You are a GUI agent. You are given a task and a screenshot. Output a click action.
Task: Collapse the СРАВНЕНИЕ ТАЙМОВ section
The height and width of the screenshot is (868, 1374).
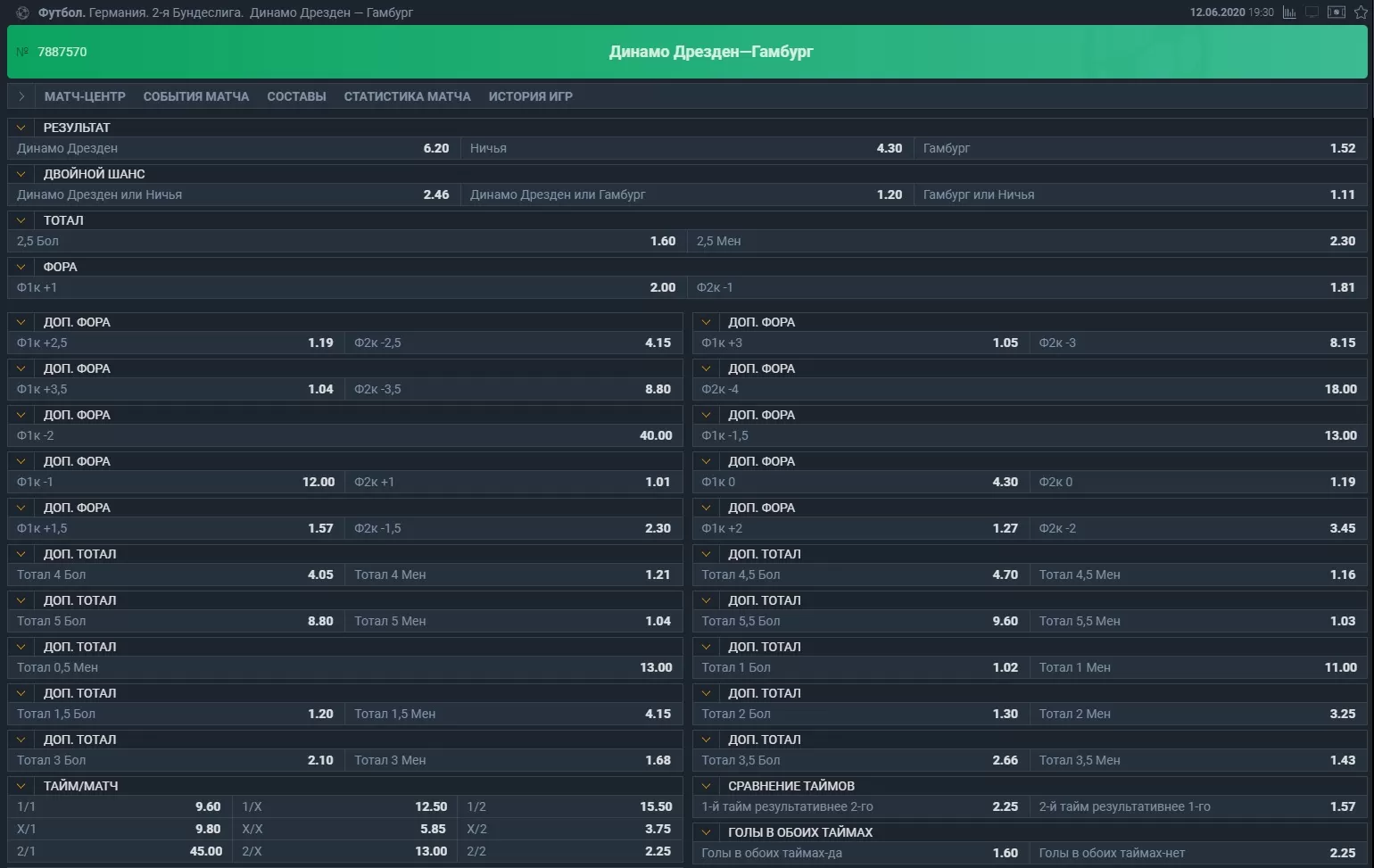(706, 786)
